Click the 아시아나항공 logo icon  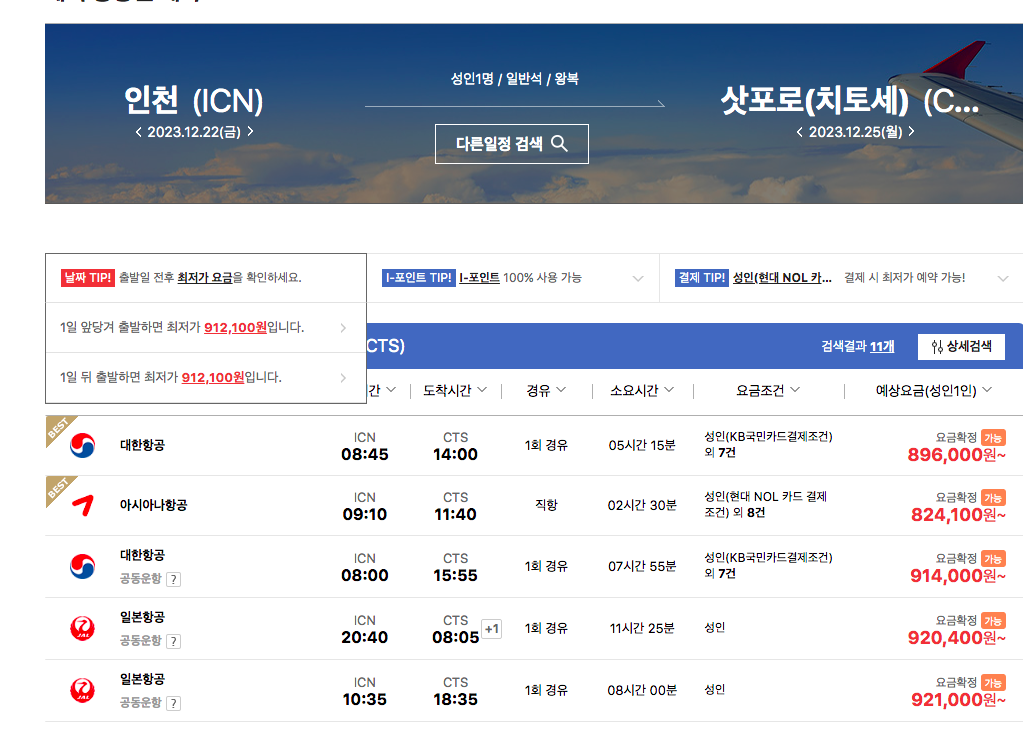[x=83, y=506]
